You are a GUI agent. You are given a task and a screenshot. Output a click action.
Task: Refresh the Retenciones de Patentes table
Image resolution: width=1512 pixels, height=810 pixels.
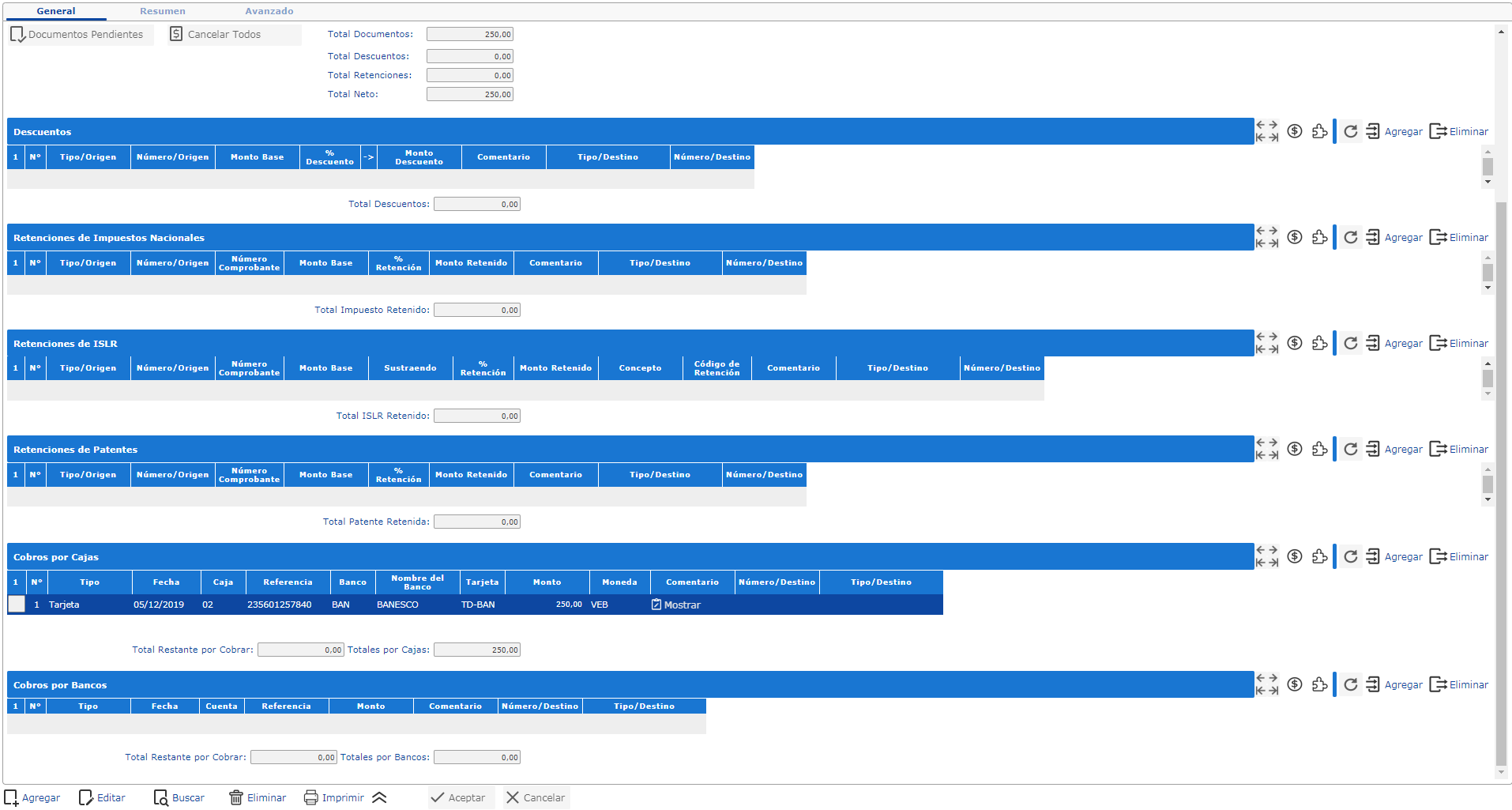pyautogui.click(x=1350, y=449)
